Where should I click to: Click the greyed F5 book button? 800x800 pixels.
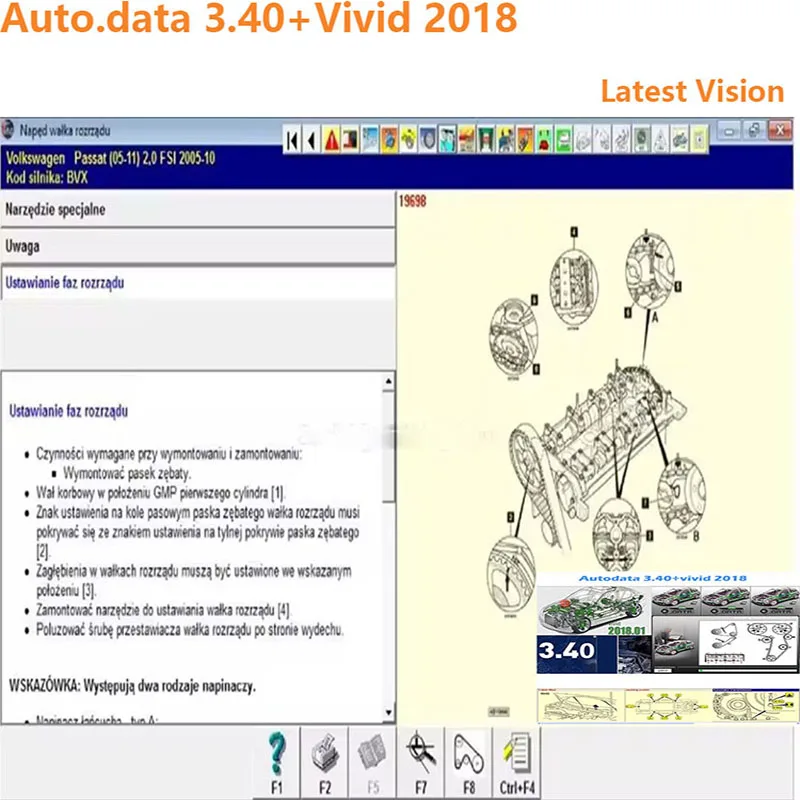(373, 763)
